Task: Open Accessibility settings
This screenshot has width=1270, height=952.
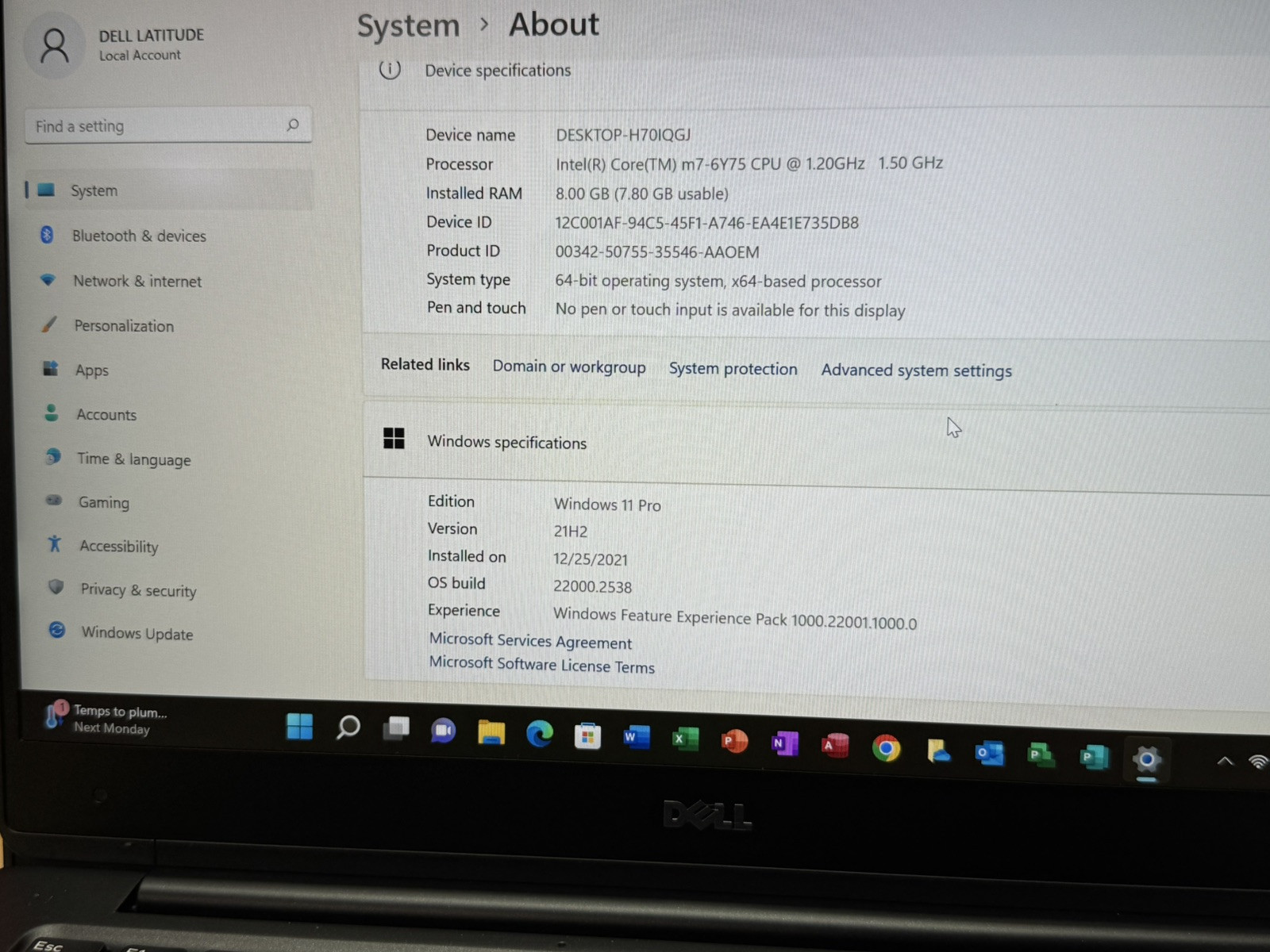Action: pos(118,546)
